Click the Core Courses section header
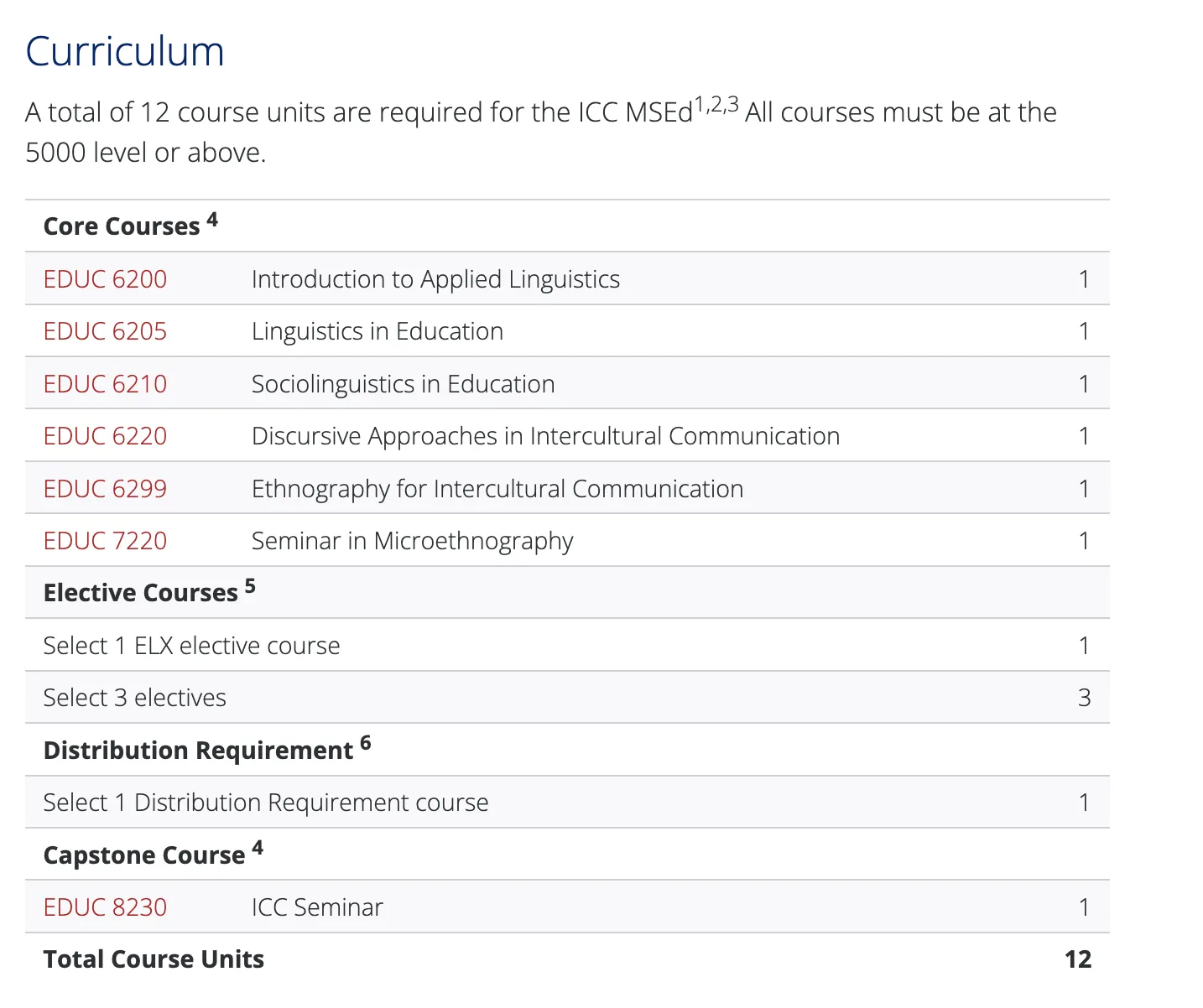Screen dimensions: 1203x1008 point(122,226)
